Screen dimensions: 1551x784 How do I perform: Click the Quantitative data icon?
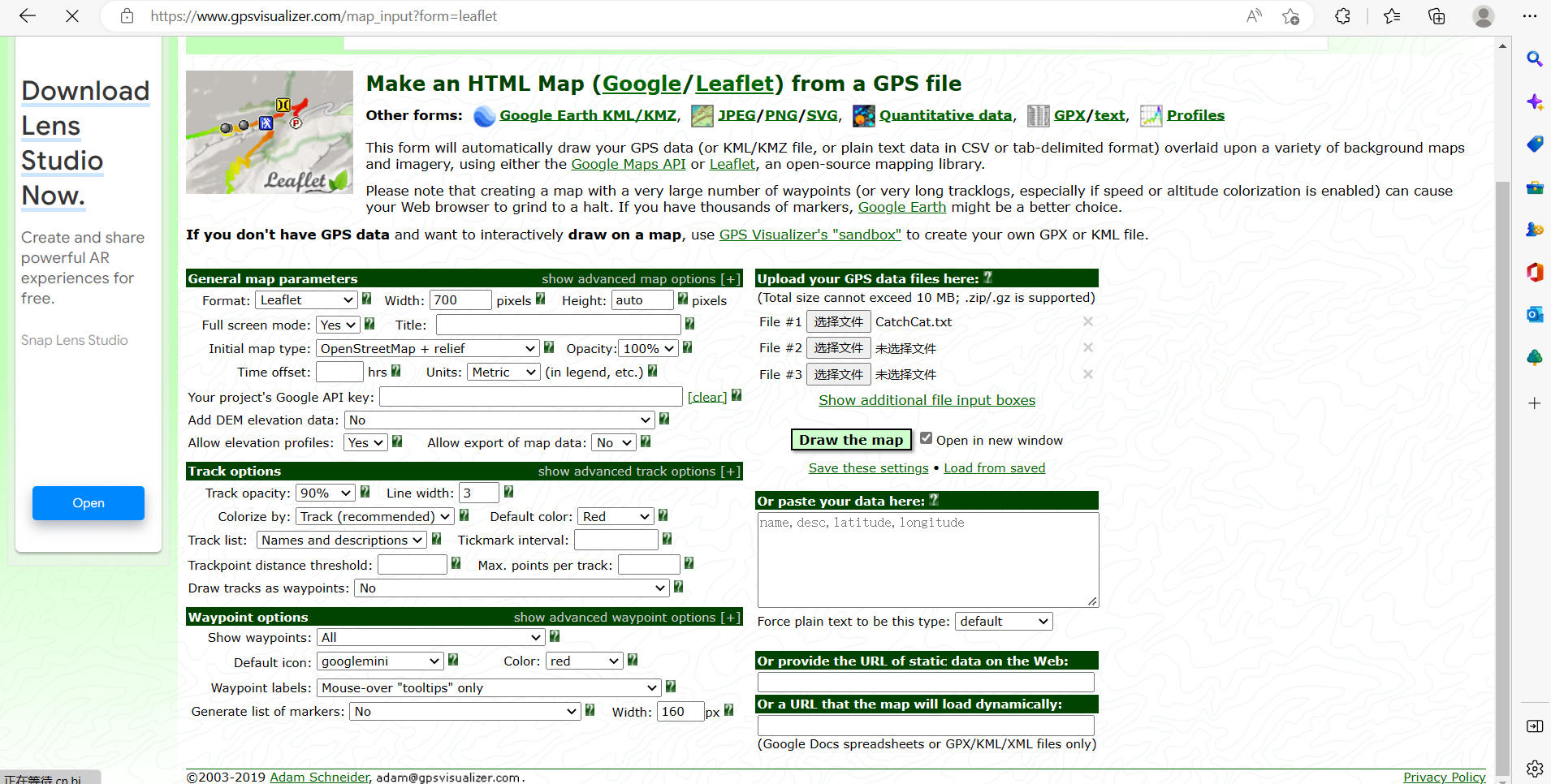pyautogui.click(x=864, y=116)
